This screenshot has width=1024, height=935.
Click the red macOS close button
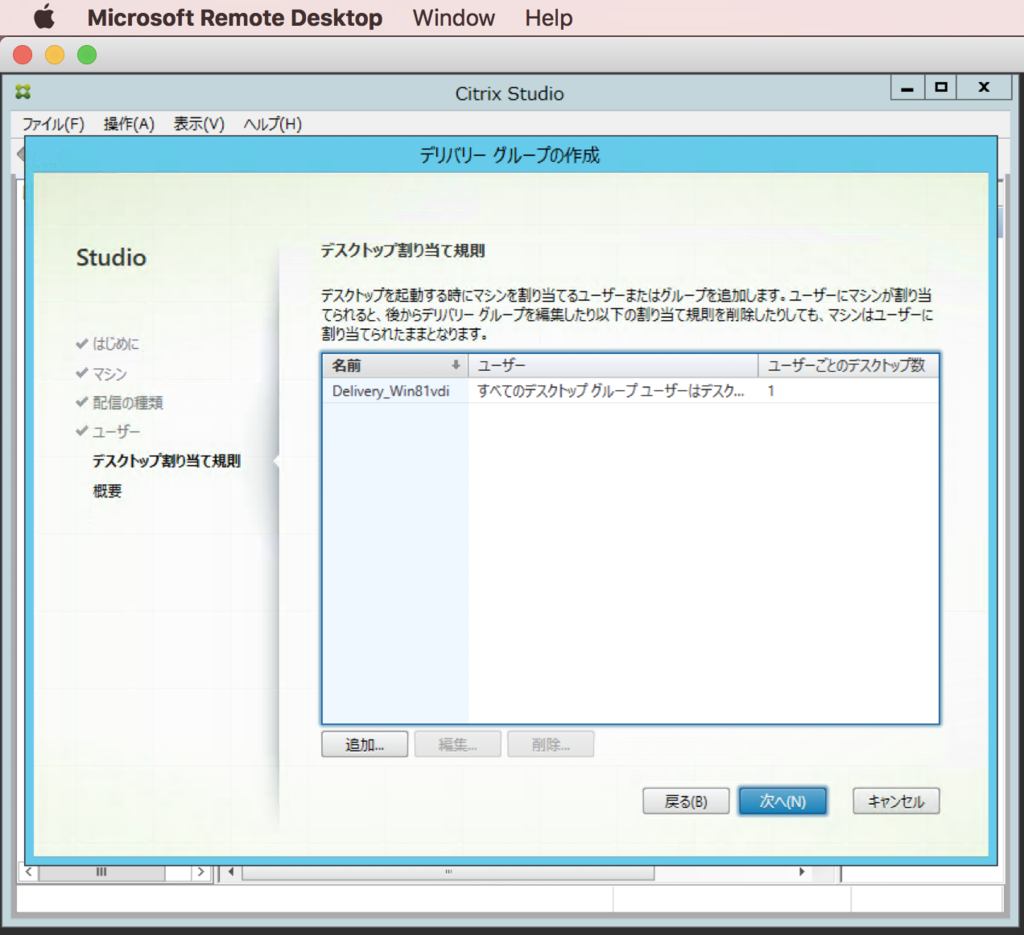click(x=23, y=55)
